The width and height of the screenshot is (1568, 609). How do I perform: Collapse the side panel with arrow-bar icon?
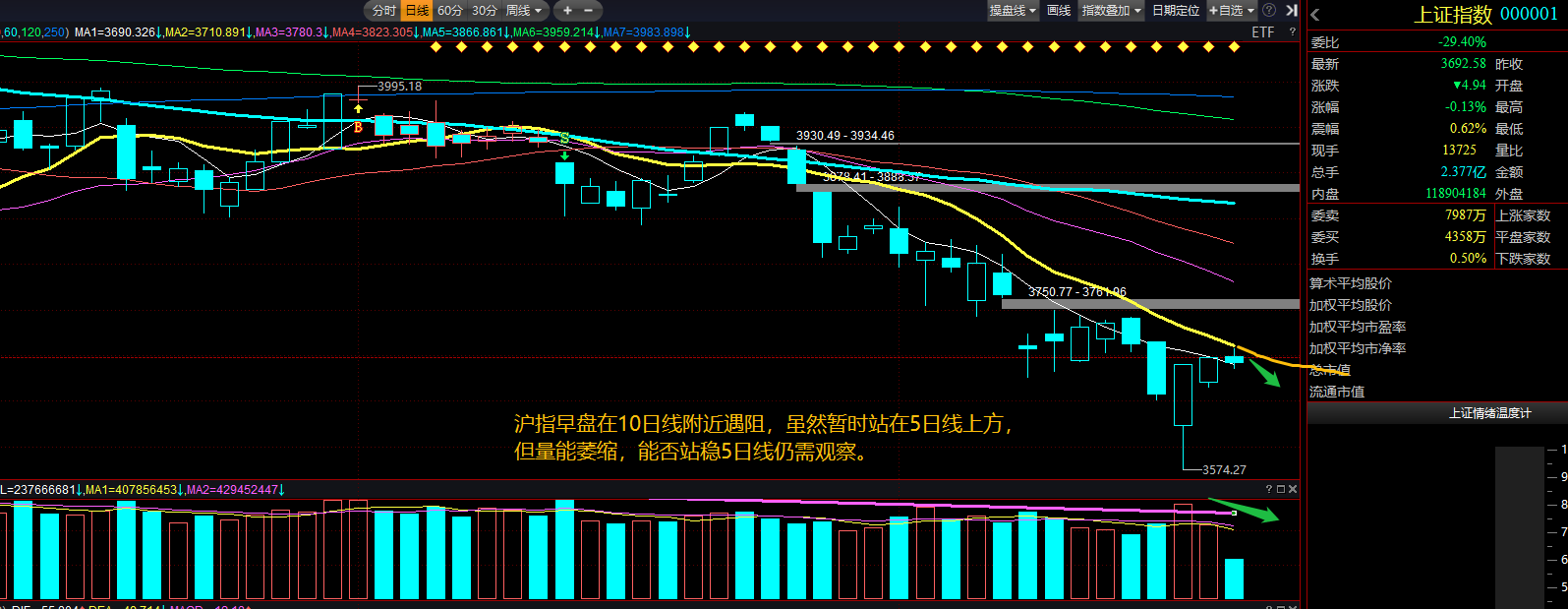1292,11
